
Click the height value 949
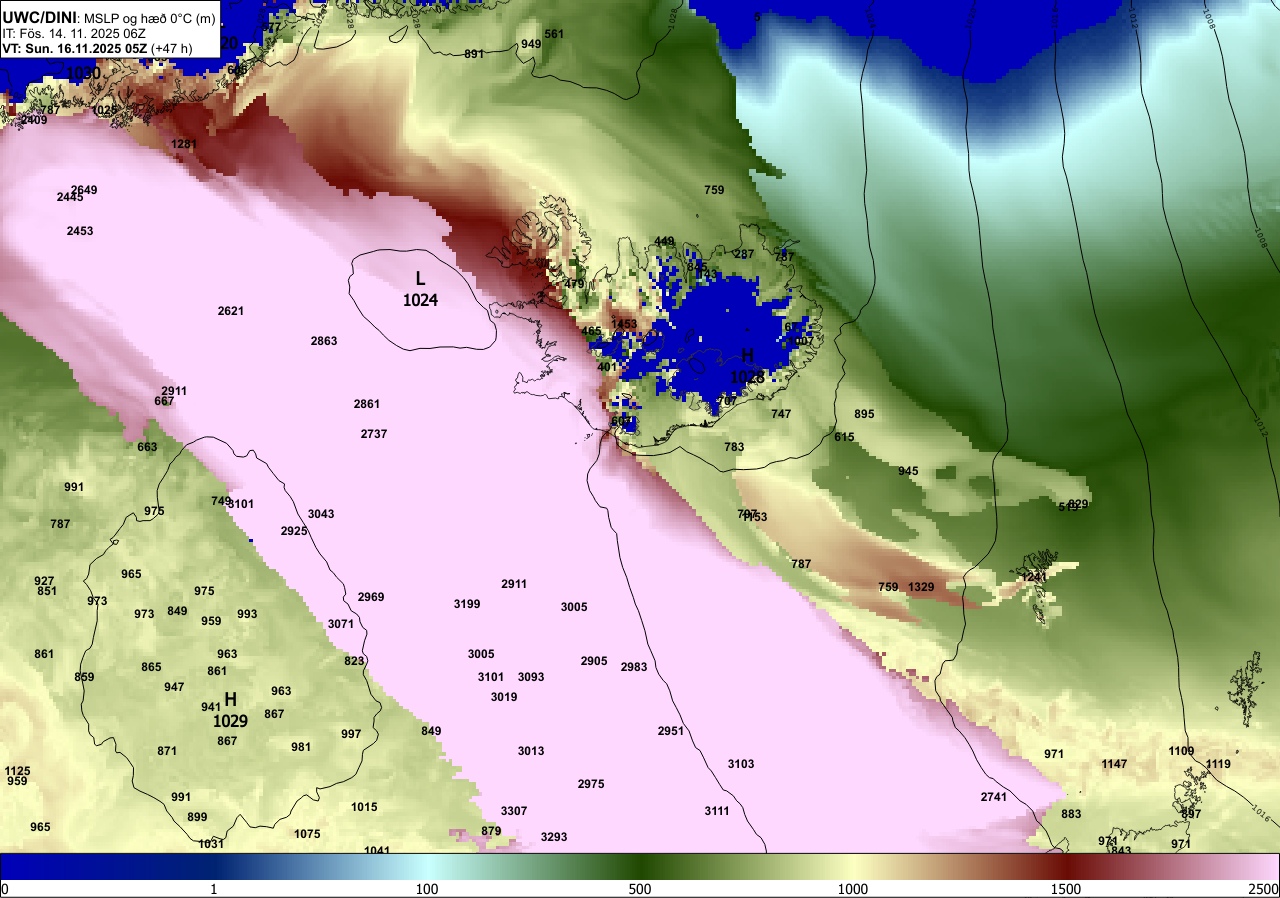tap(531, 44)
